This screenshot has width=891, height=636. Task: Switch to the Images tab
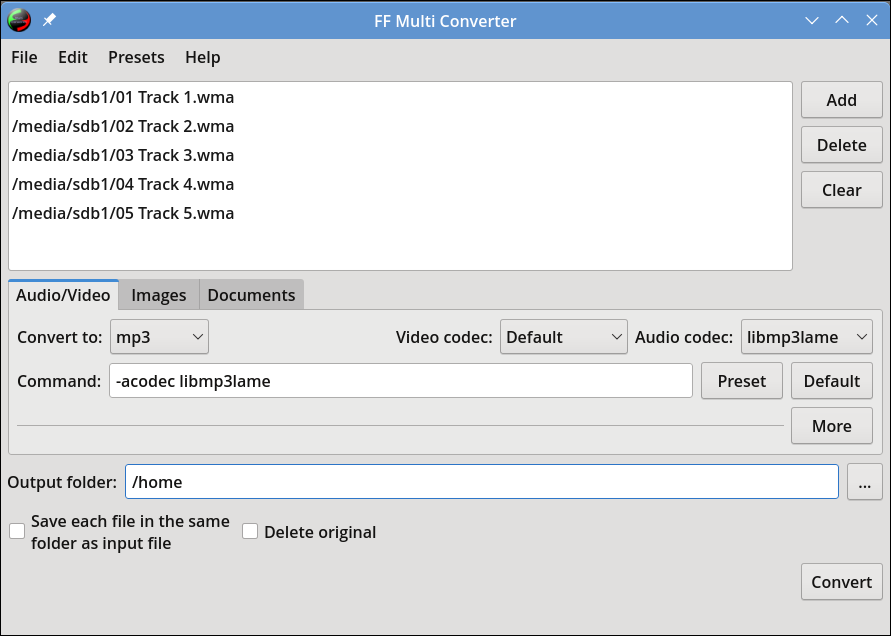pyautogui.click(x=159, y=295)
